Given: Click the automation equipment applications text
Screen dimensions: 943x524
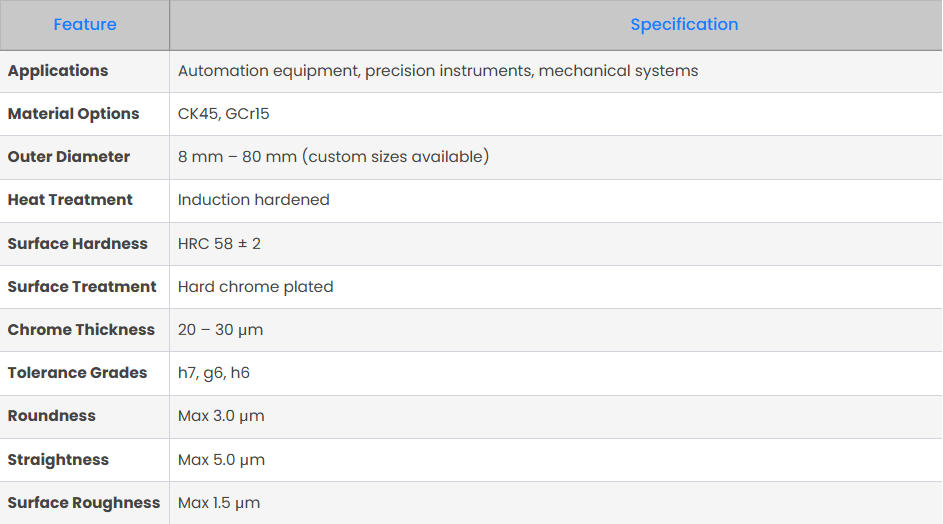Looking at the screenshot, I should pos(438,71).
